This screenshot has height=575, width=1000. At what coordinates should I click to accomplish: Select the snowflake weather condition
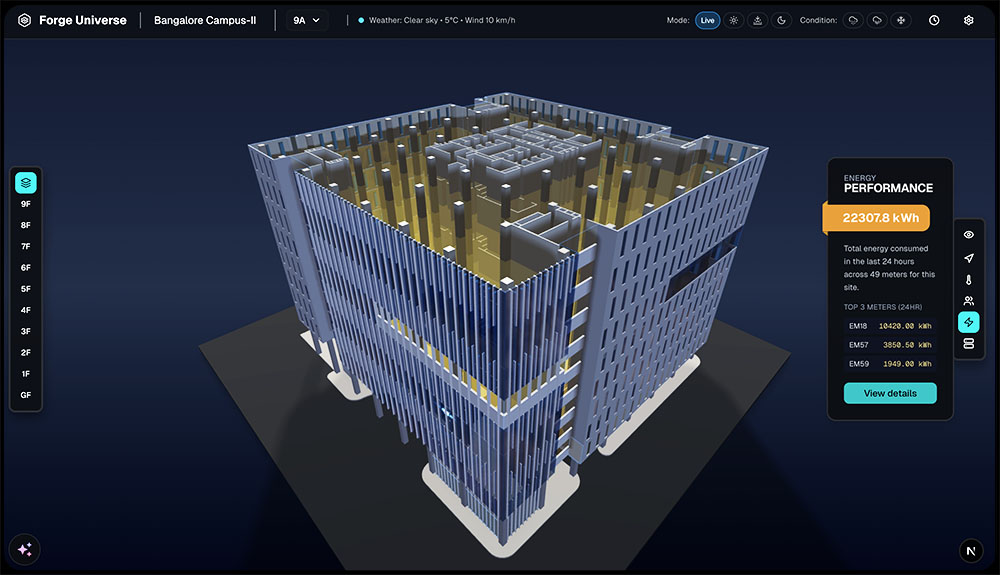click(899, 20)
